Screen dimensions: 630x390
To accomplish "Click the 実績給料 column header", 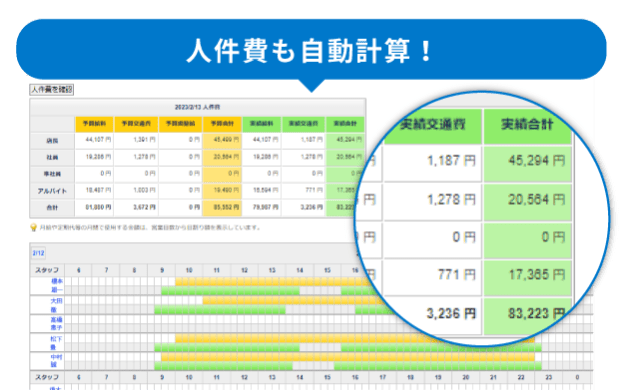I will (262, 124).
